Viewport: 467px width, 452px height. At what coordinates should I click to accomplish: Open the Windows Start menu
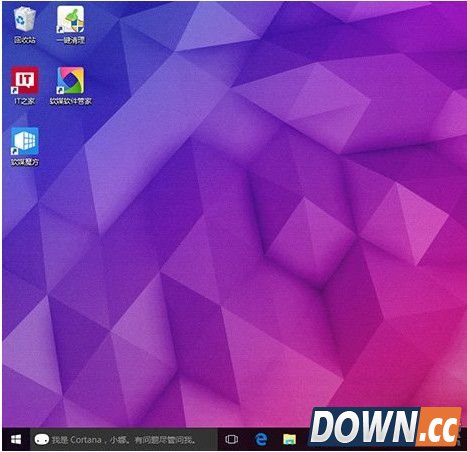(x=16, y=439)
